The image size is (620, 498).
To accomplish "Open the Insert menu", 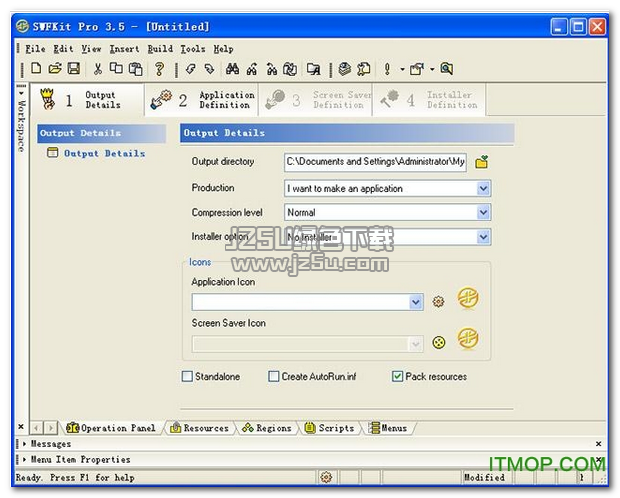I will point(124,49).
